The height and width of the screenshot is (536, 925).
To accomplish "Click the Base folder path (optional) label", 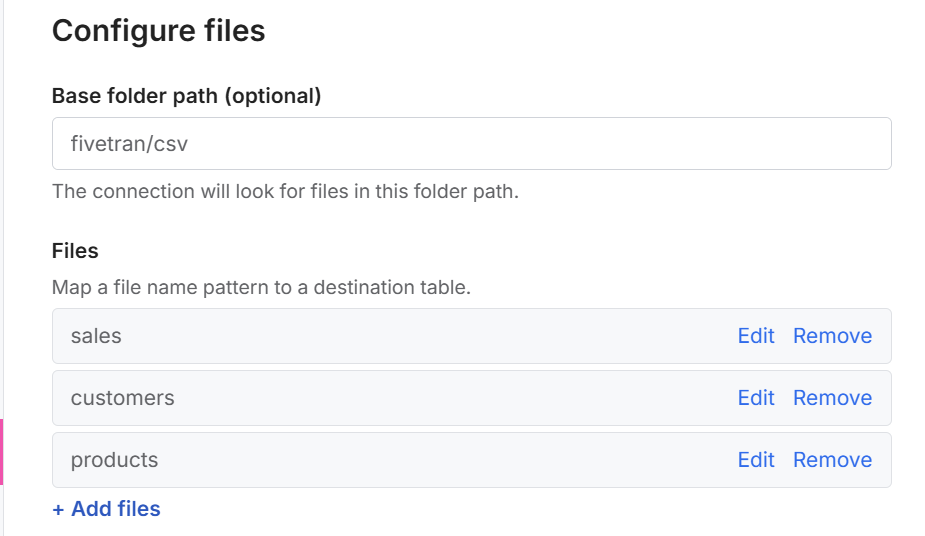I will pos(186,96).
